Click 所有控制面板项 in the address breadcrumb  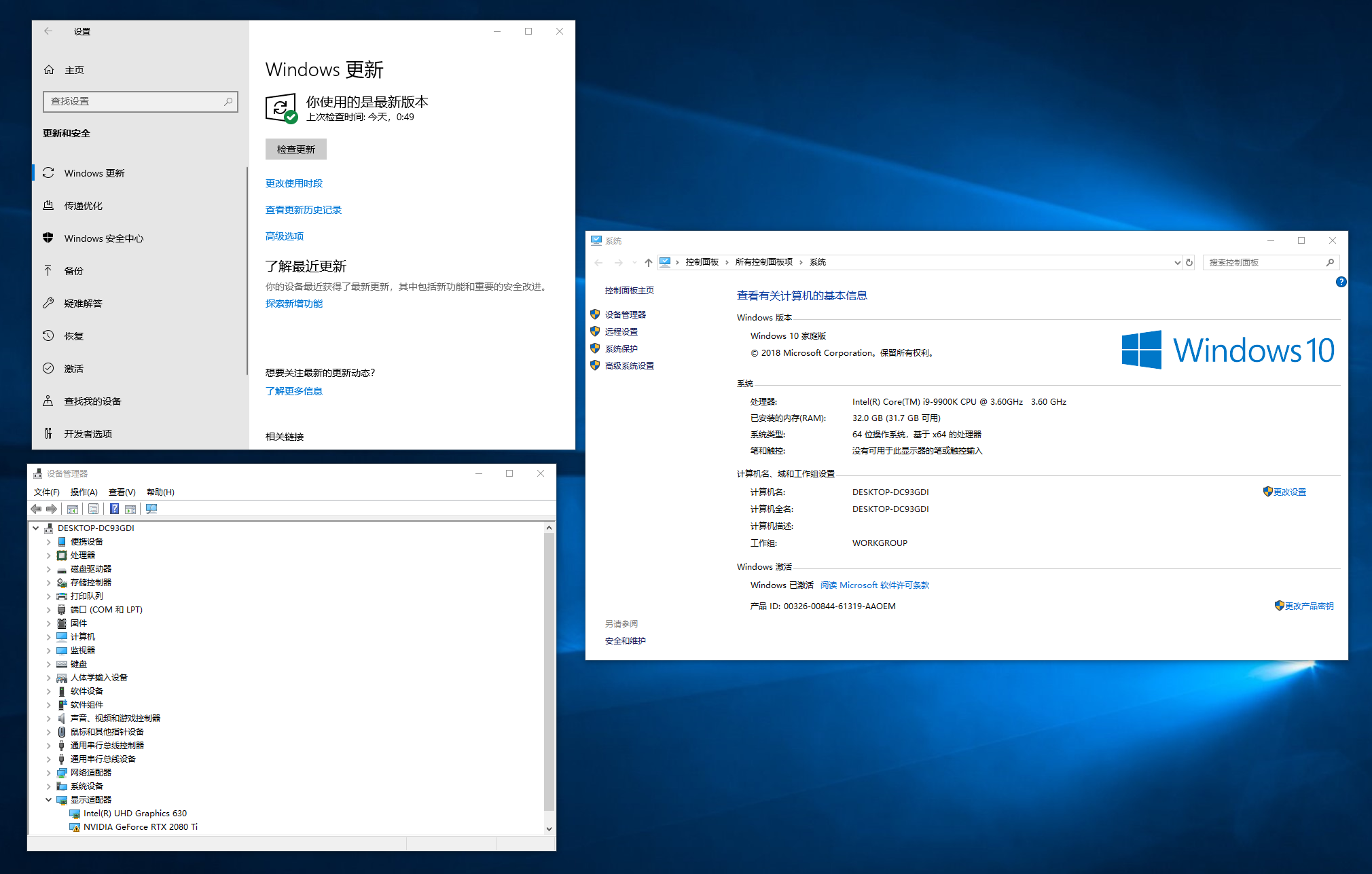coord(763,262)
